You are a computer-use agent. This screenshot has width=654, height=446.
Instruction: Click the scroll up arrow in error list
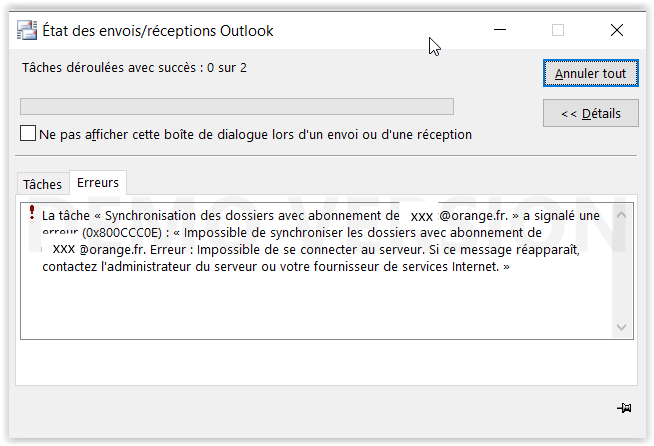click(623, 215)
